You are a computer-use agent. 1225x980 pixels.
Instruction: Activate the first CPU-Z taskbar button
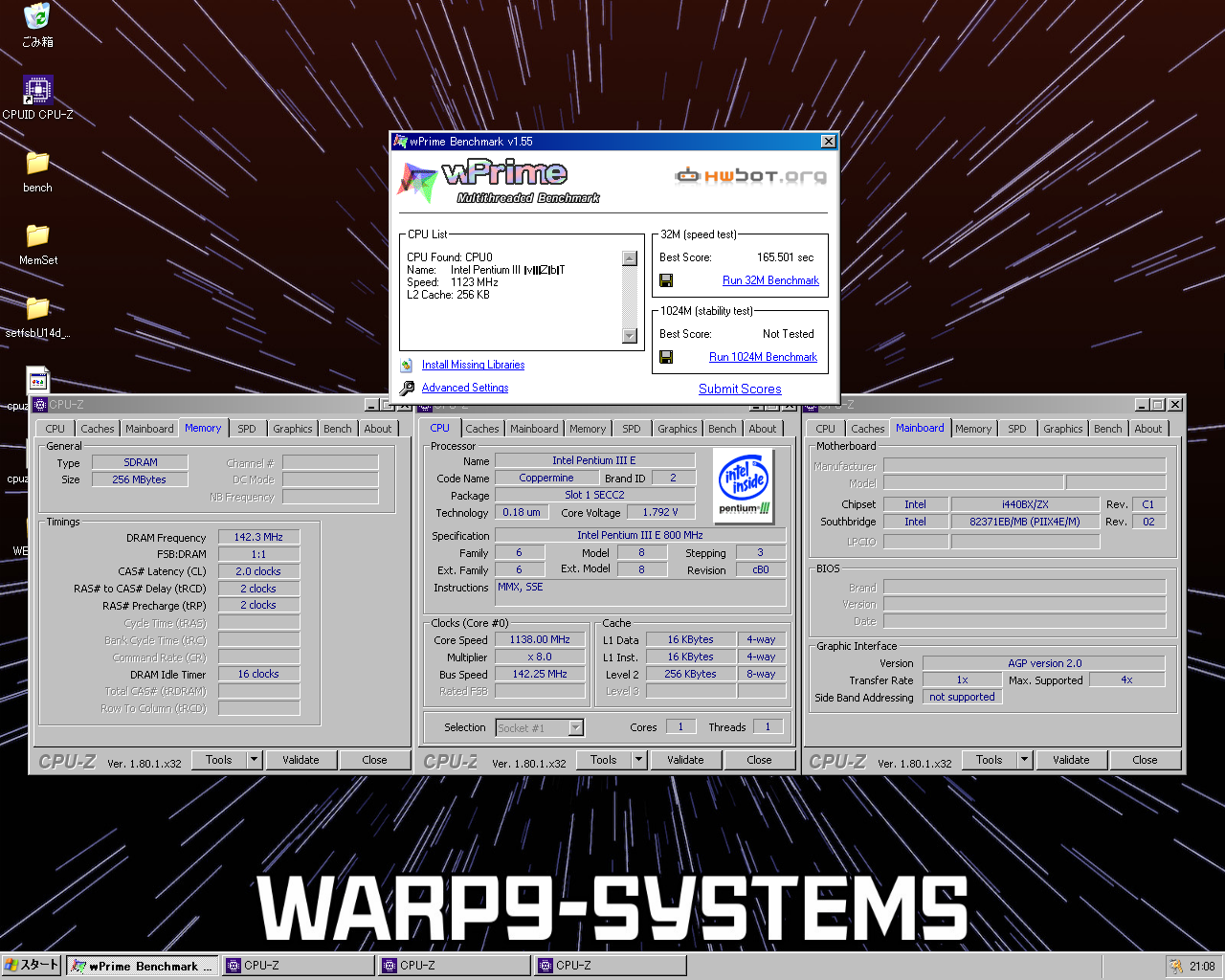coord(299,966)
